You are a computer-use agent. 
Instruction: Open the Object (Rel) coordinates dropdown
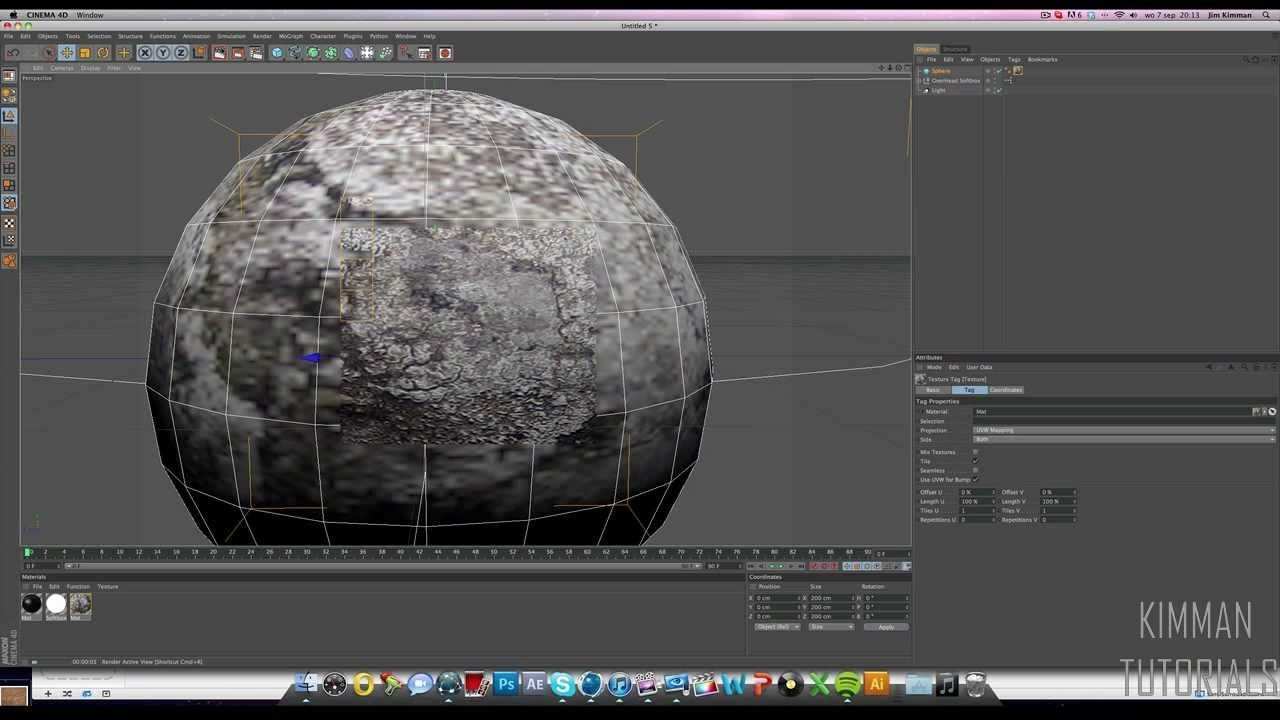(777, 627)
